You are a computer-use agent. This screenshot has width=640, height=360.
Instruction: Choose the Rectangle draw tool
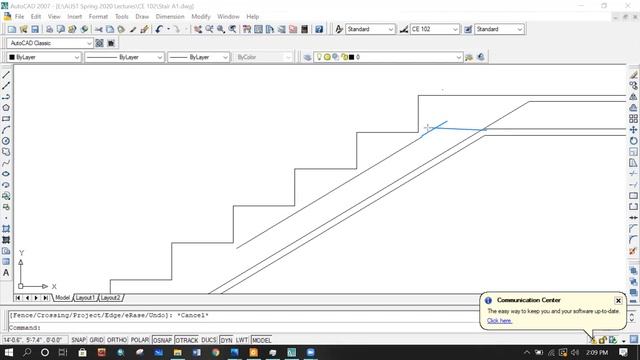click(6, 119)
